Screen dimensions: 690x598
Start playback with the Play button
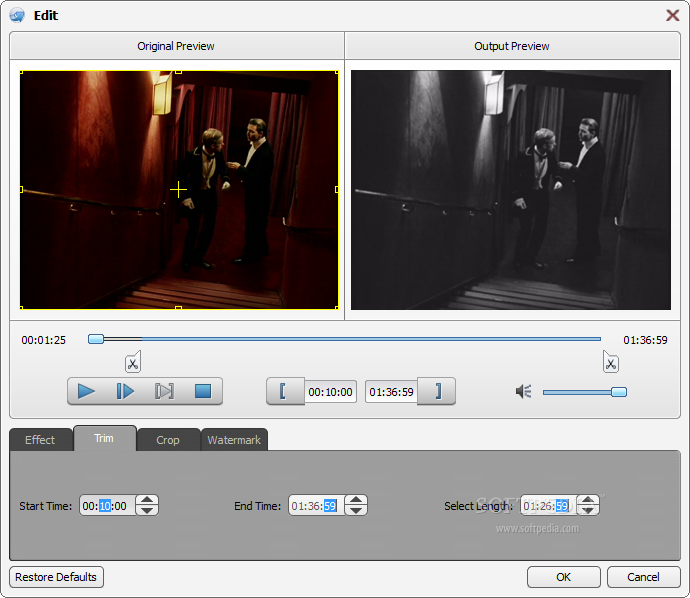point(86,391)
